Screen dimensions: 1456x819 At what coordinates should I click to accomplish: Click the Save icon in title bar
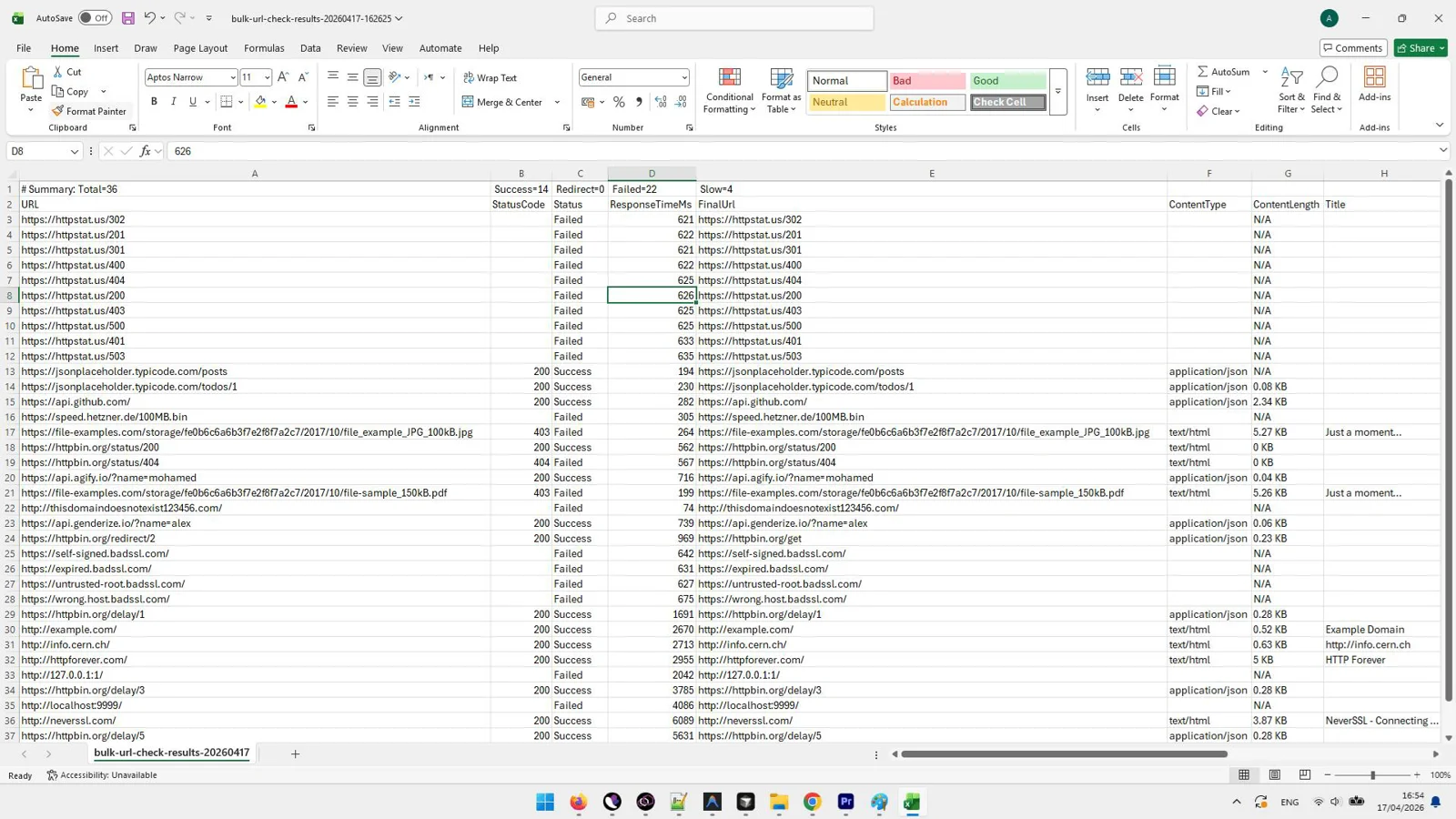point(128,18)
